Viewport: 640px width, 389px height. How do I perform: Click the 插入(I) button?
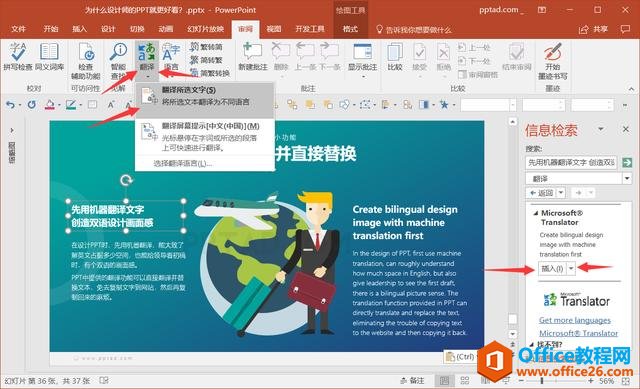[552, 269]
